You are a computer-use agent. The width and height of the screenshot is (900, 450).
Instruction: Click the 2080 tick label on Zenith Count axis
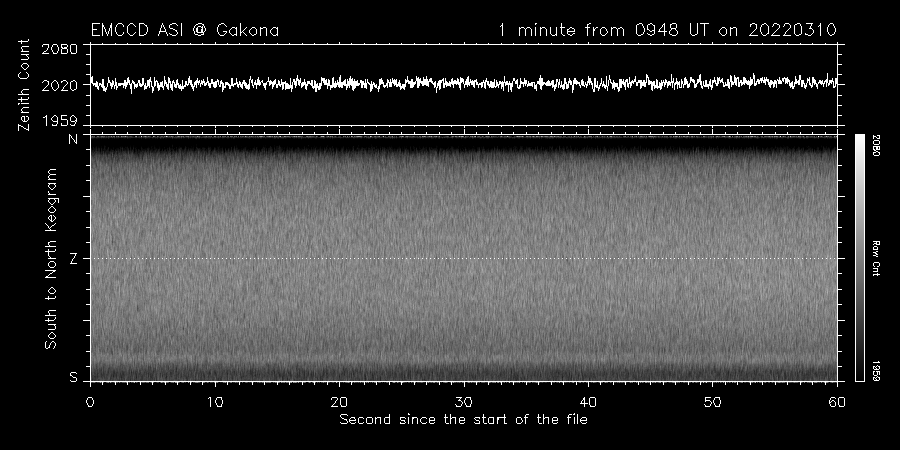(59, 49)
